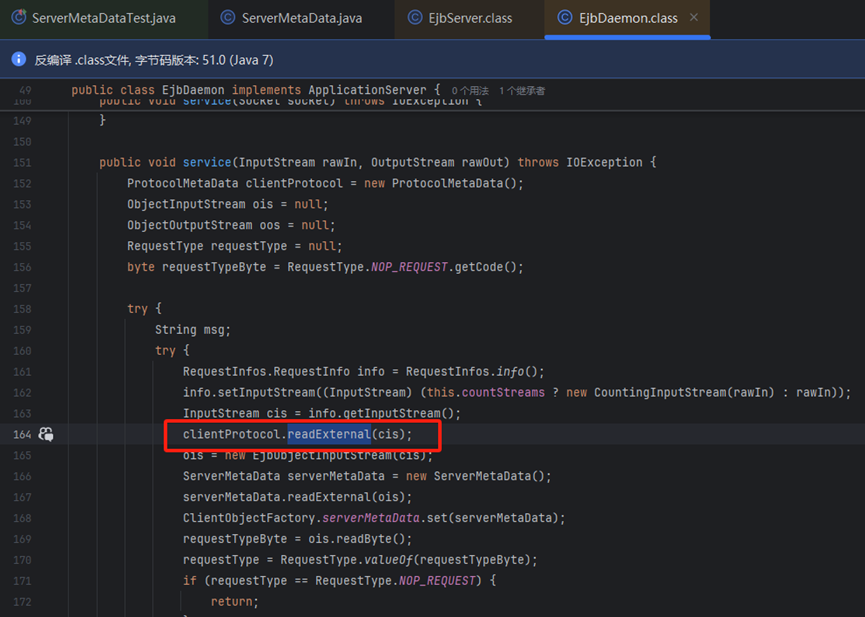Click the AI assistant gutter icon on line 164

(46, 434)
